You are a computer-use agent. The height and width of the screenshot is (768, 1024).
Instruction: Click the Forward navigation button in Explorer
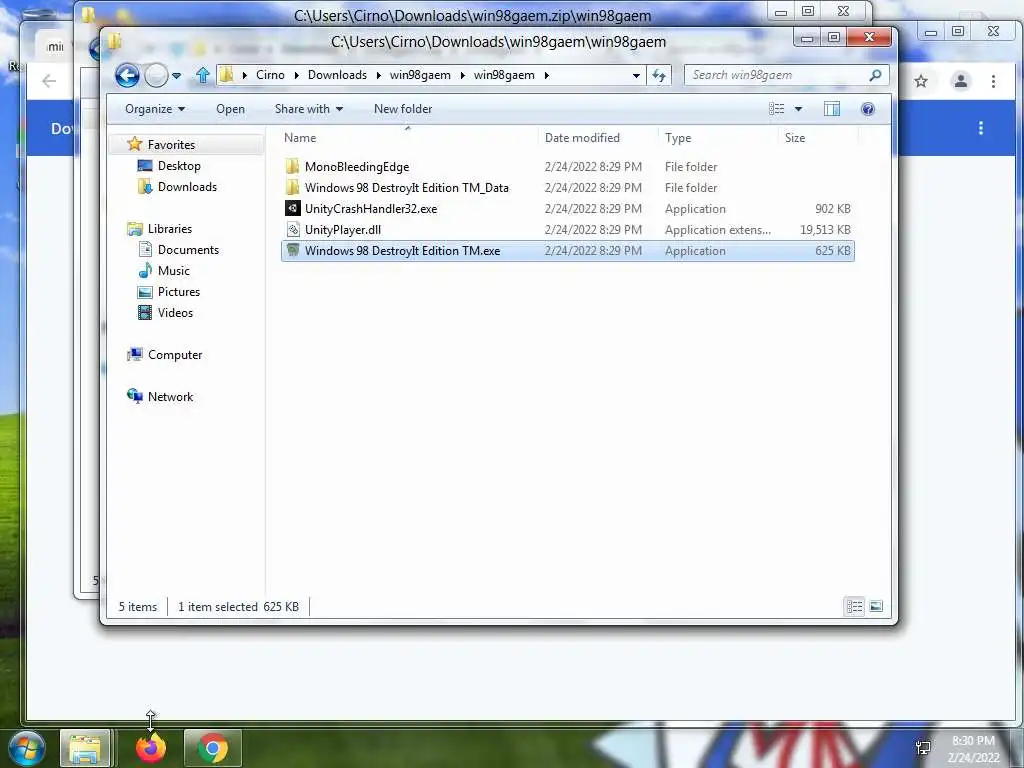click(x=156, y=76)
